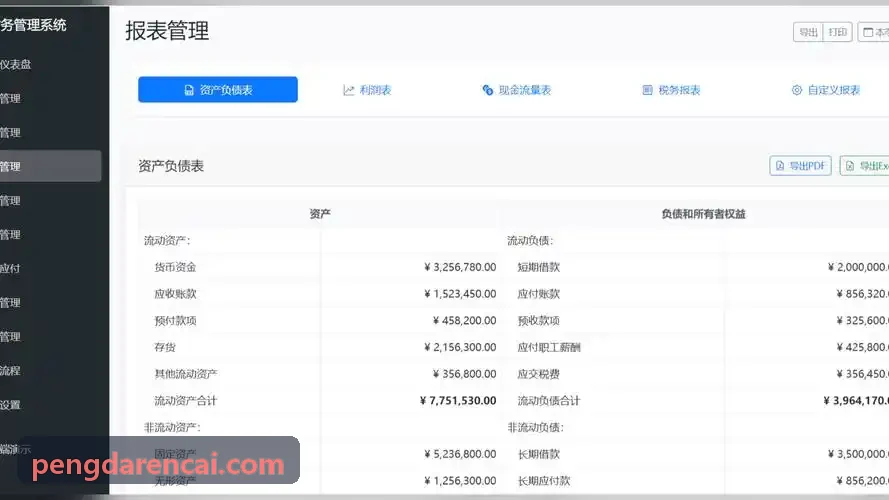Open the 设置 sidebar item
The width and height of the screenshot is (889, 500).
point(10,405)
